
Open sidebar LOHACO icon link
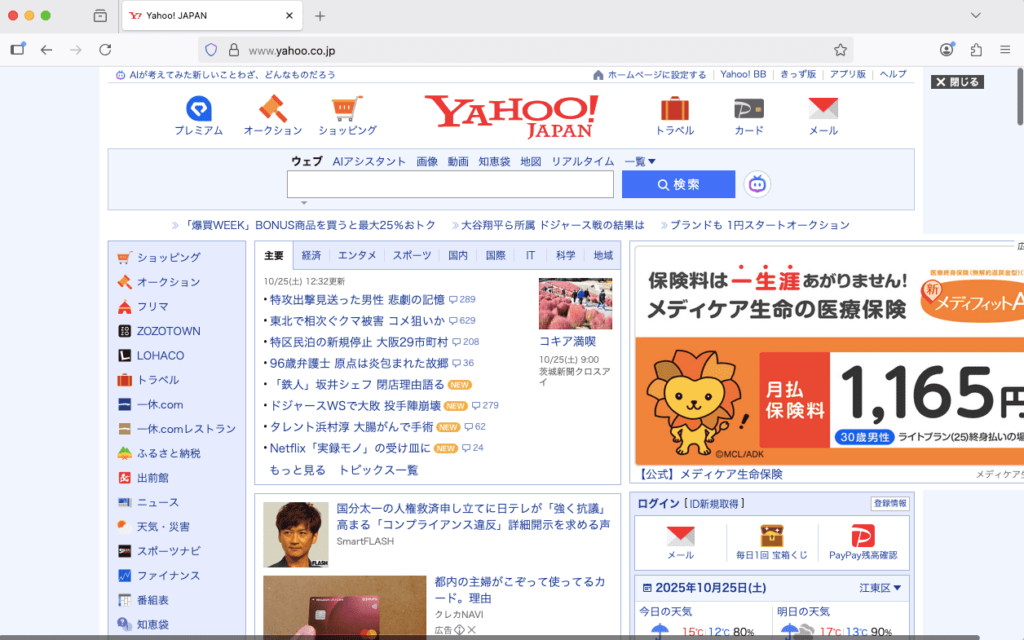click(124, 355)
